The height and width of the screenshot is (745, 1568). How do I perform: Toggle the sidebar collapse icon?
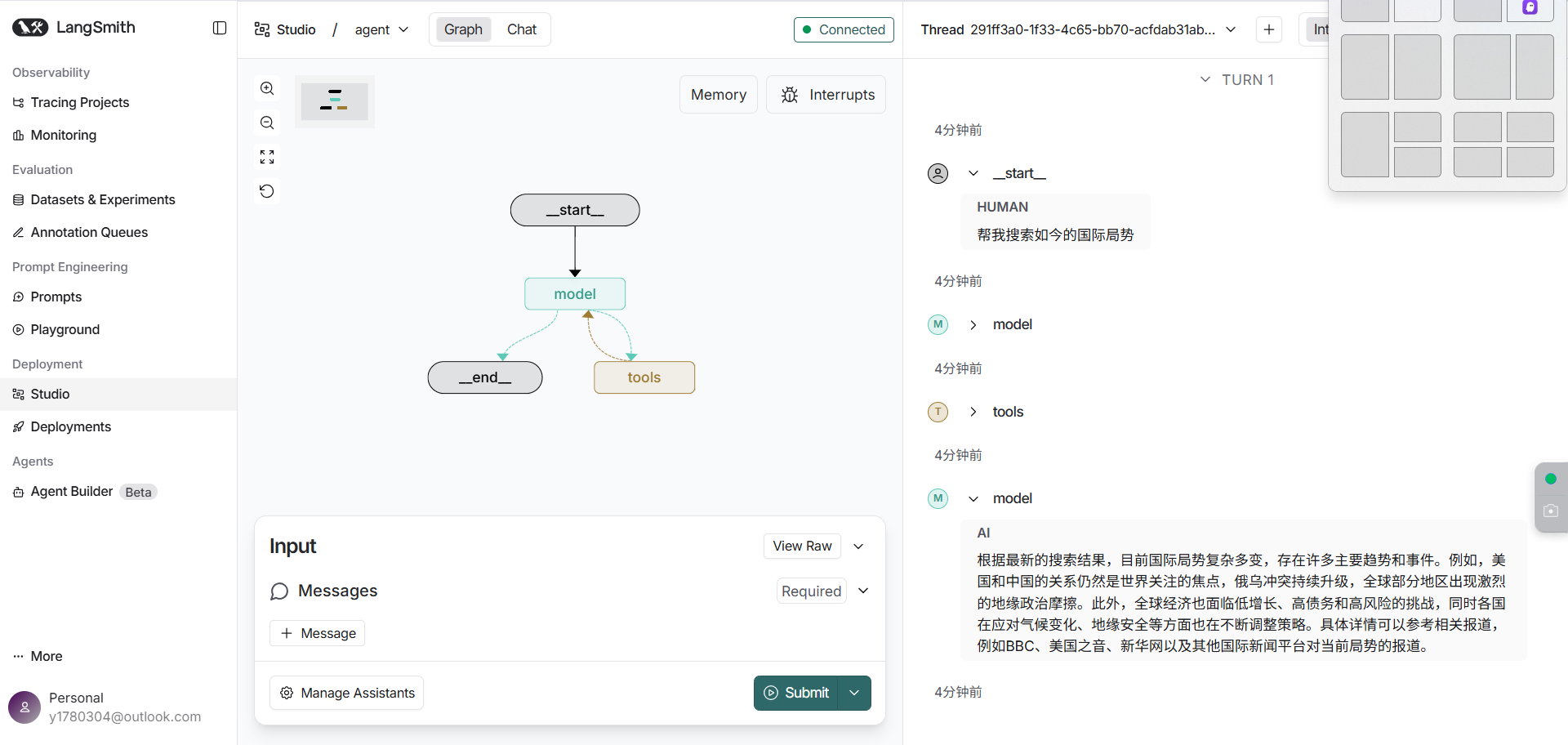[x=220, y=28]
